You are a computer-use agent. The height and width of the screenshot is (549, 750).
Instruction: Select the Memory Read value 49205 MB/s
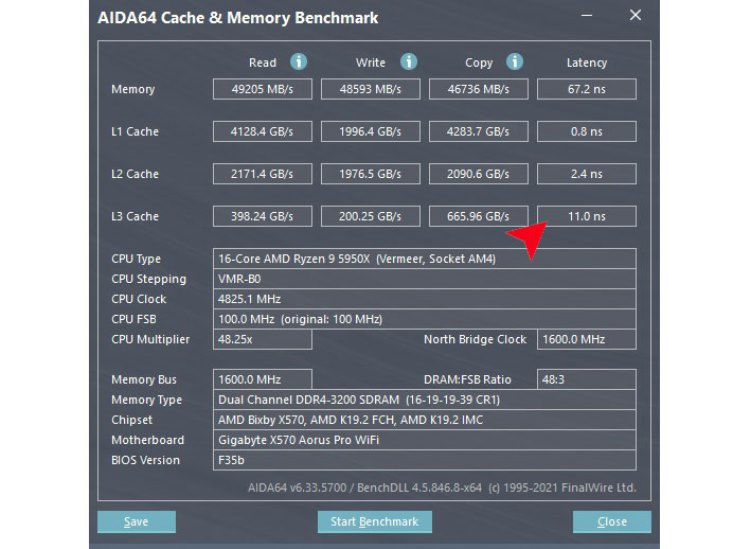coord(262,89)
